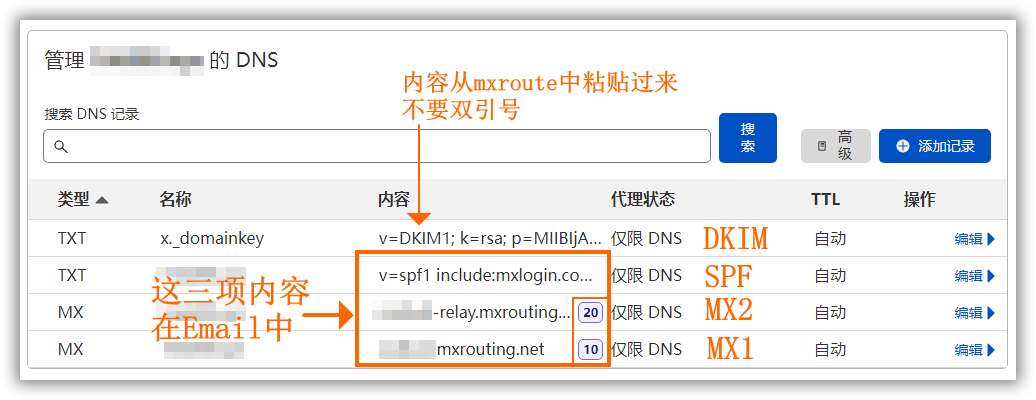Image resolution: width=1036 pixels, height=400 pixels.
Task: Click the 代理状态 column header
Action: [642, 200]
